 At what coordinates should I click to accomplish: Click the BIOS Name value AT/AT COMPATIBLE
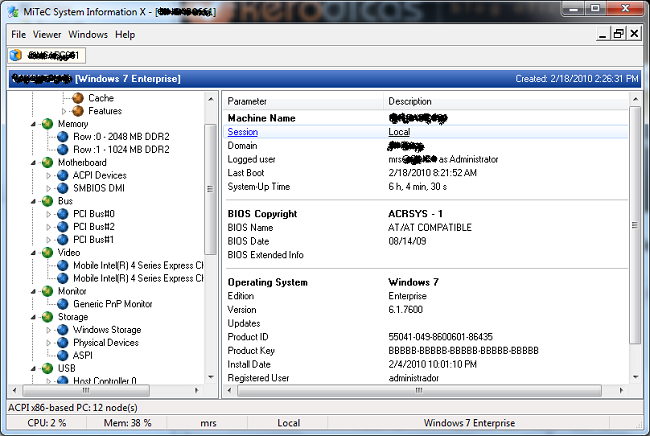click(x=430, y=228)
